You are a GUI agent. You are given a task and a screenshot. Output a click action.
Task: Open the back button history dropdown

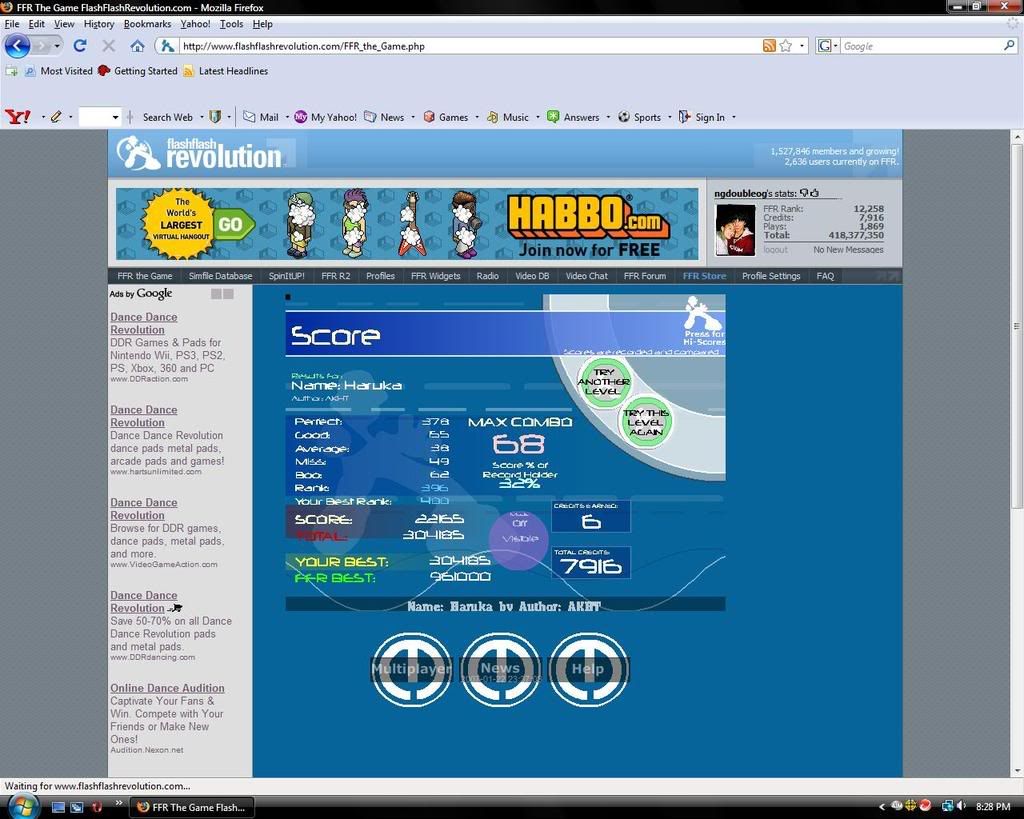(57, 46)
